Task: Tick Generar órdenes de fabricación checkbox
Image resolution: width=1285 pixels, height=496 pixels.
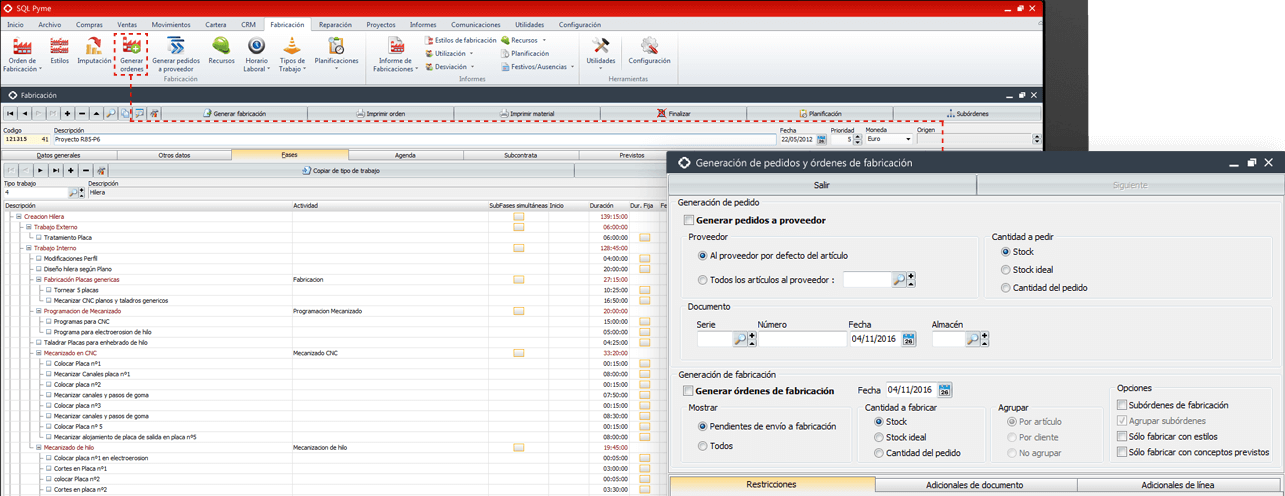Action: click(688, 390)
